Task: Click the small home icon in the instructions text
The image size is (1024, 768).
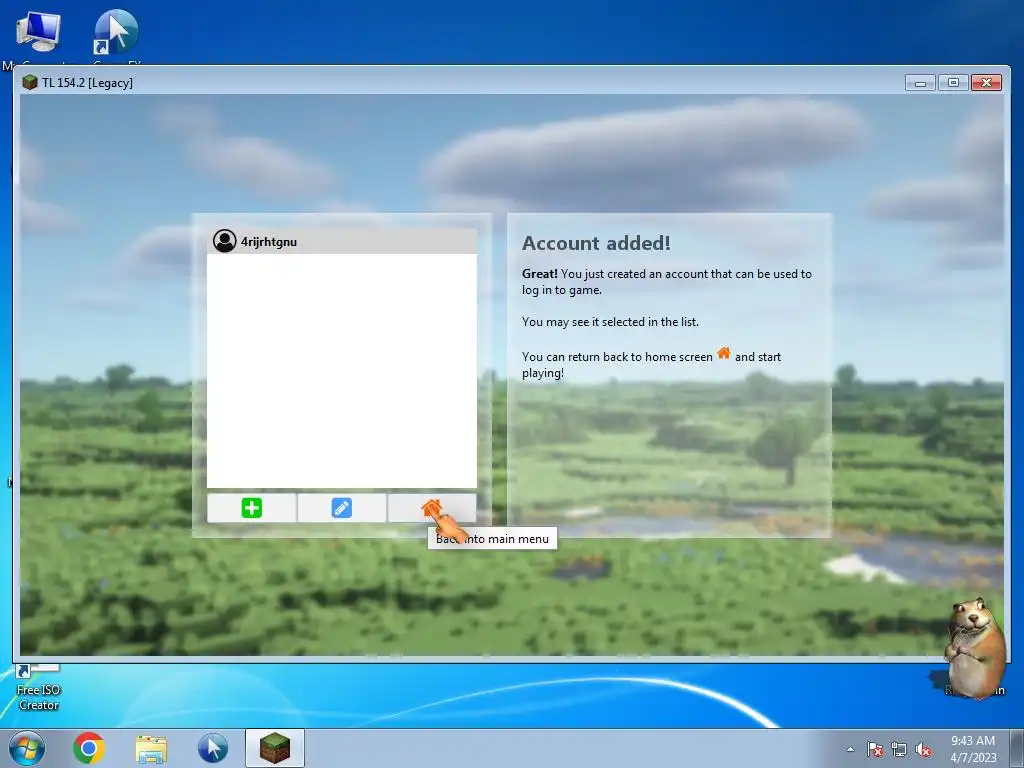Action: (724, 354)
